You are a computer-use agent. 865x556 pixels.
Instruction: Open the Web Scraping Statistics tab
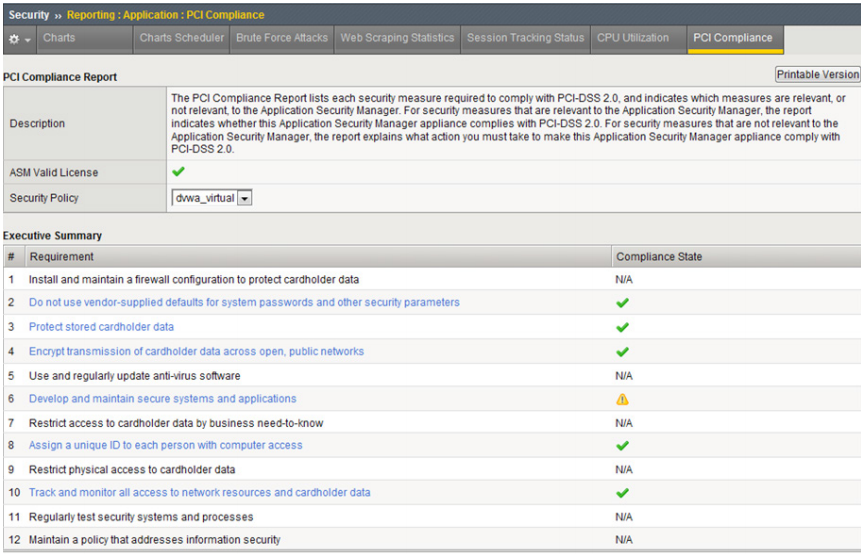tap(397, 39)
